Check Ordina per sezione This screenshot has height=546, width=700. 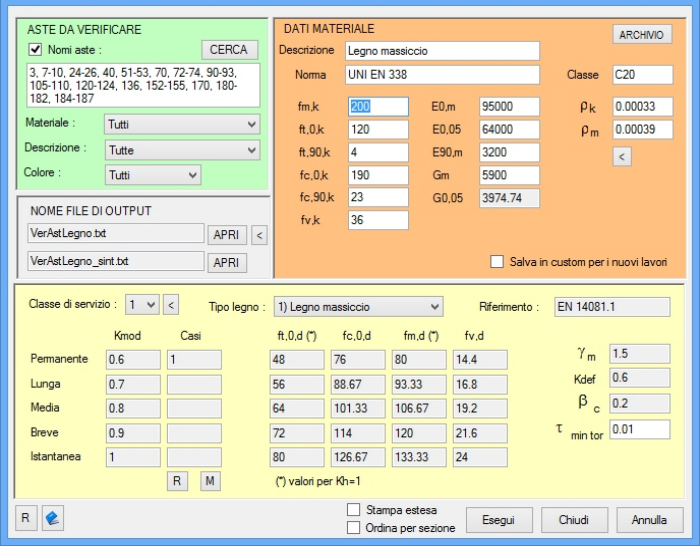[x=353, y=528]
